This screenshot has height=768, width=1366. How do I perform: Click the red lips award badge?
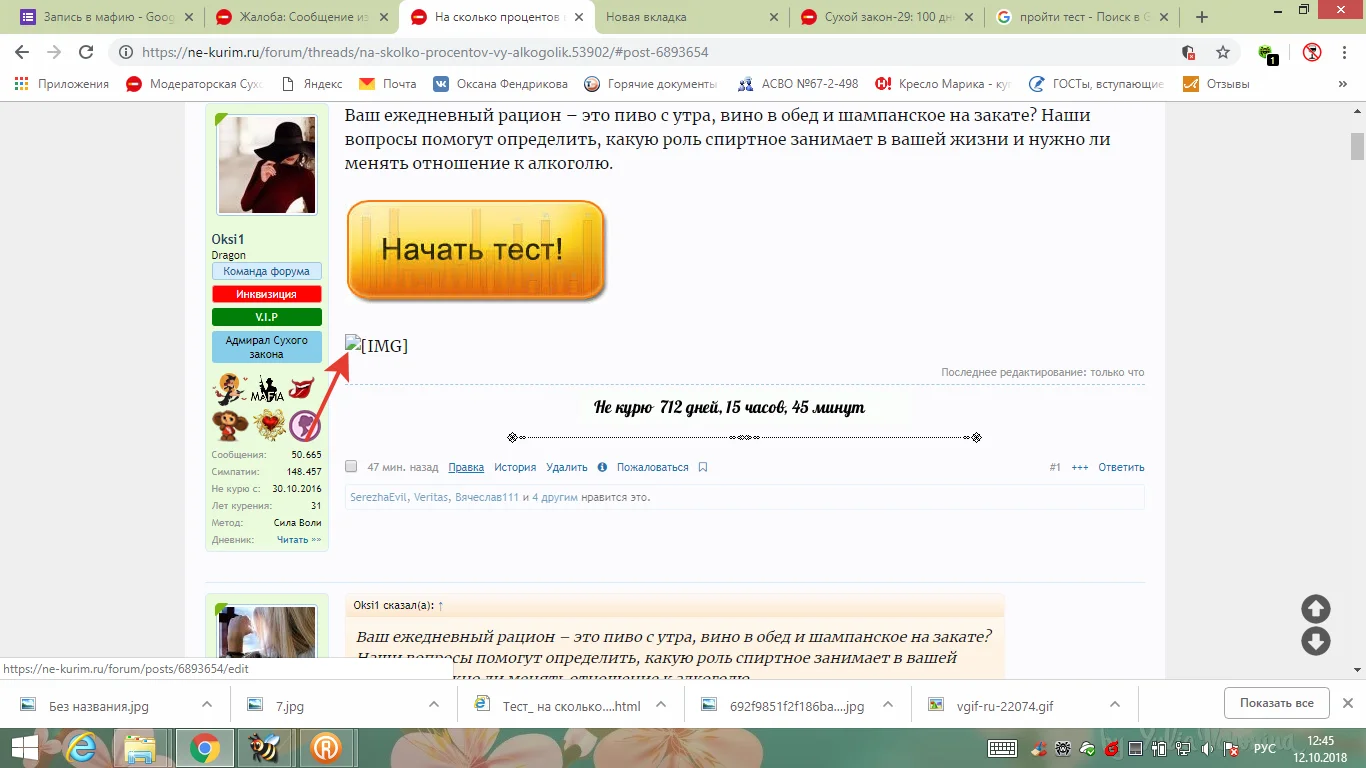(302, 388)
